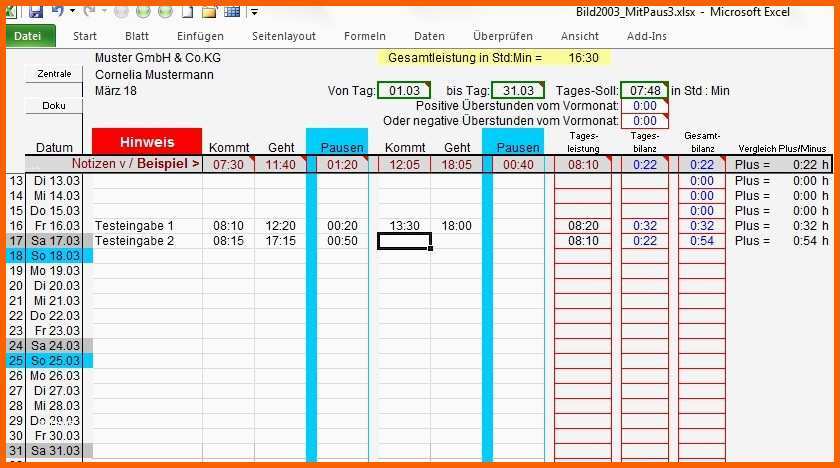Click the red Hinweis button

pos(147,142)
